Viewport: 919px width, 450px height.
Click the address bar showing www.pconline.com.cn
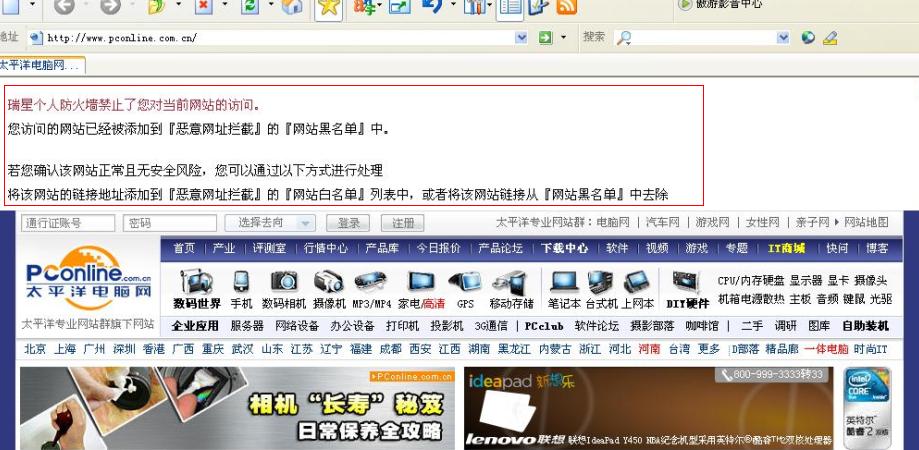(x=279, y=38)
